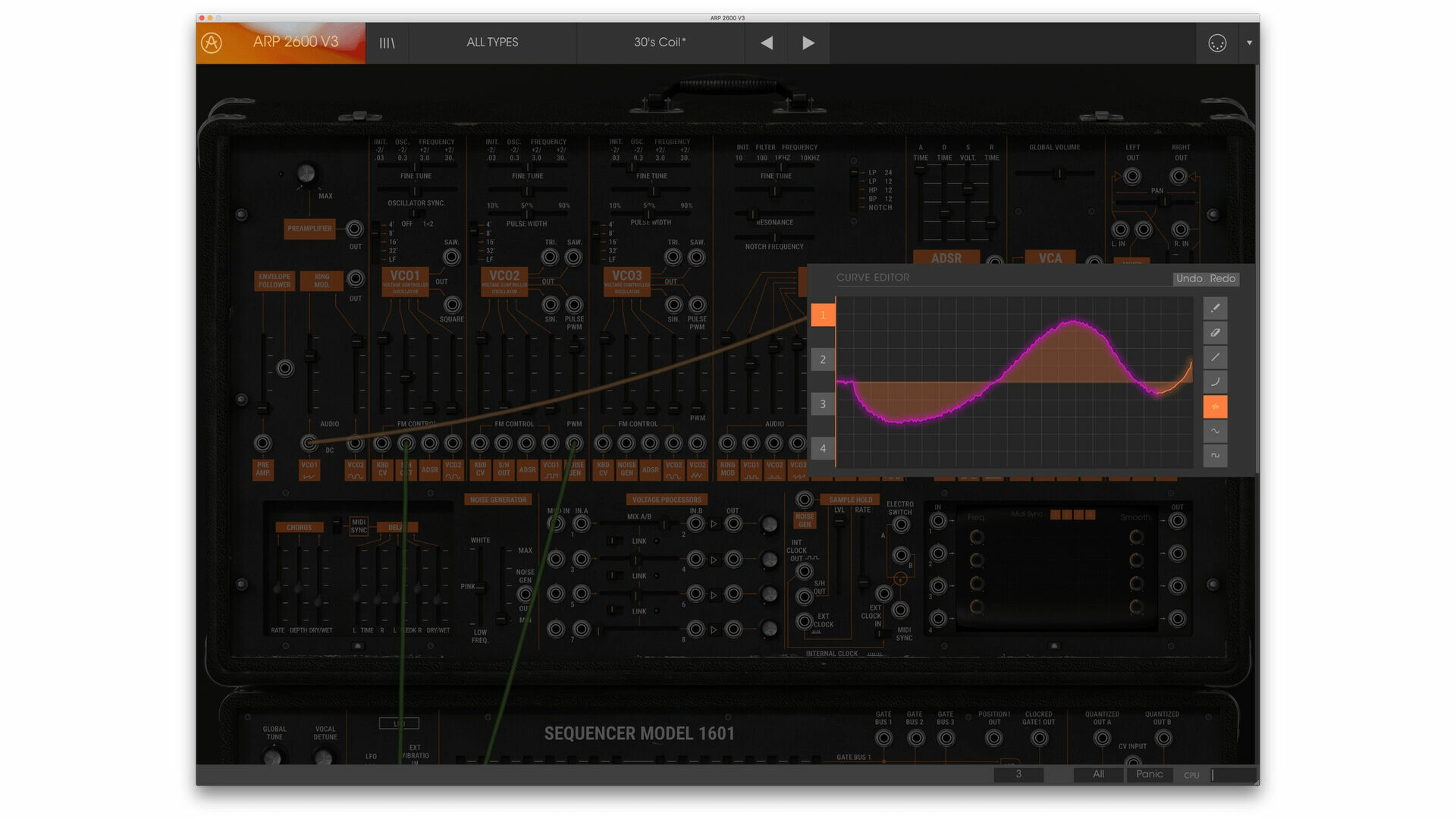Select the pencil draw tool in Curve Editor
Viewport: 1456px width, 819px height.
point(1215,308)
